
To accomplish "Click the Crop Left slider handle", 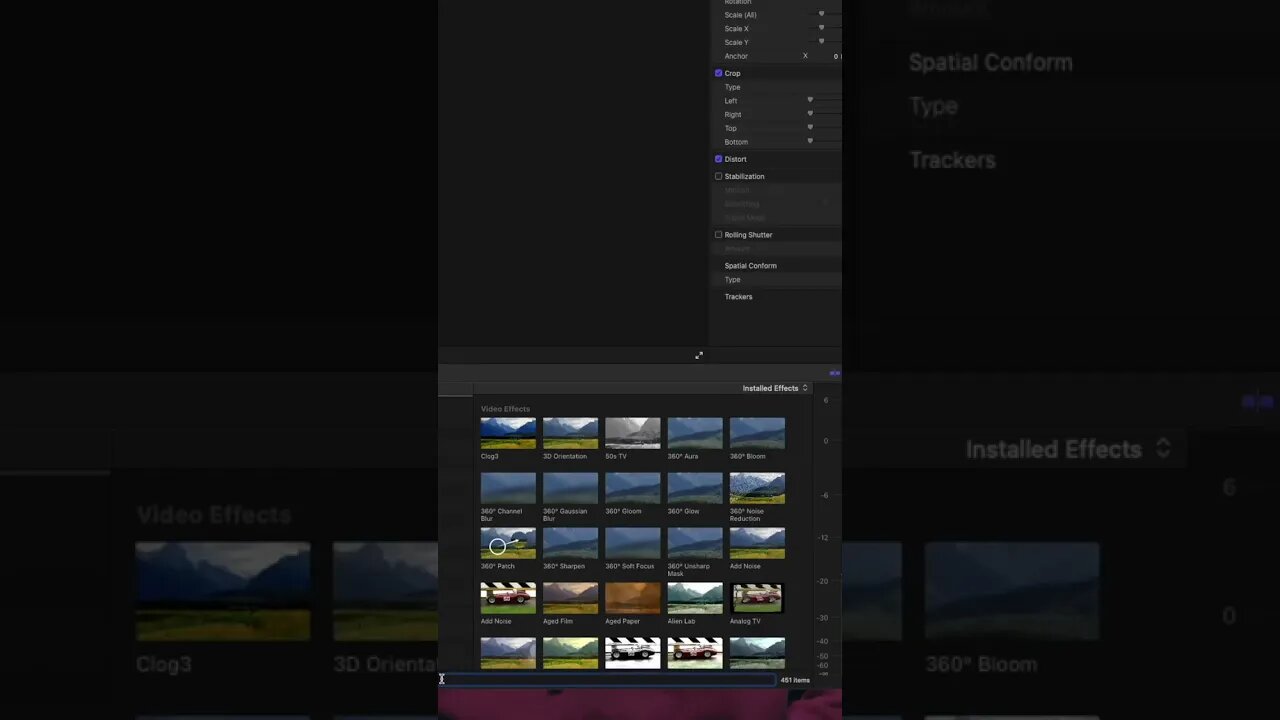I will coord(810,100).
